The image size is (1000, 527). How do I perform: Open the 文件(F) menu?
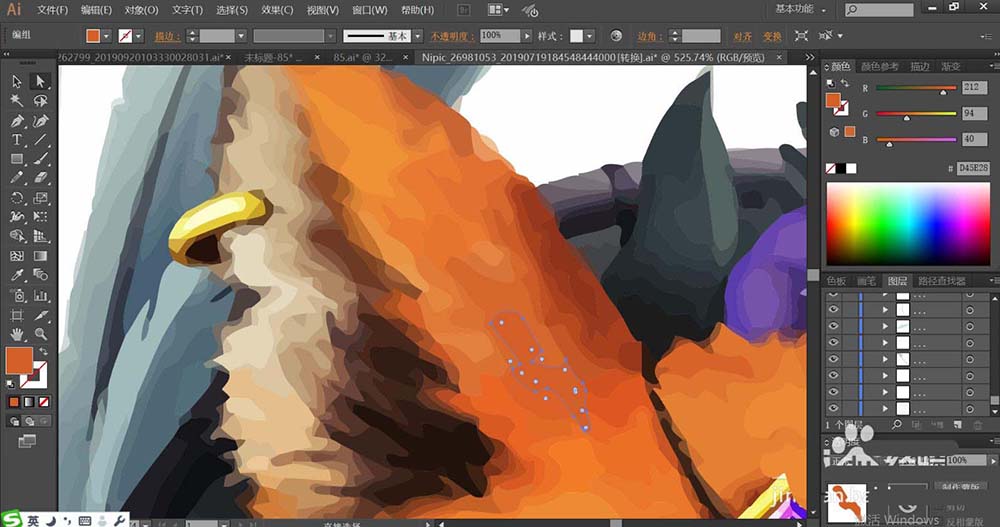tap(52, 10)
